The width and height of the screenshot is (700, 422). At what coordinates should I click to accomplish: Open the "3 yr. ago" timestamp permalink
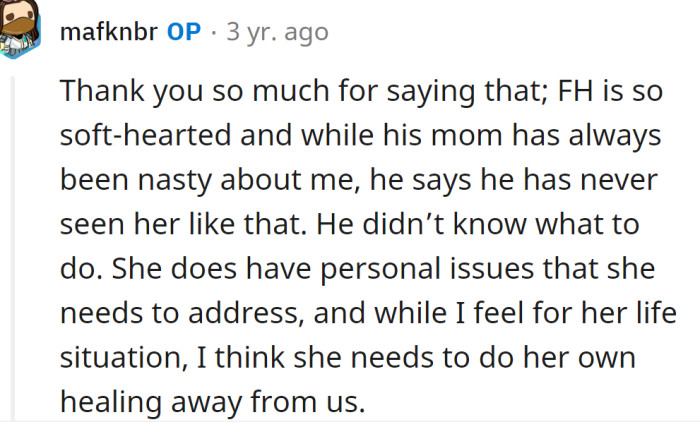pos(277,32)
